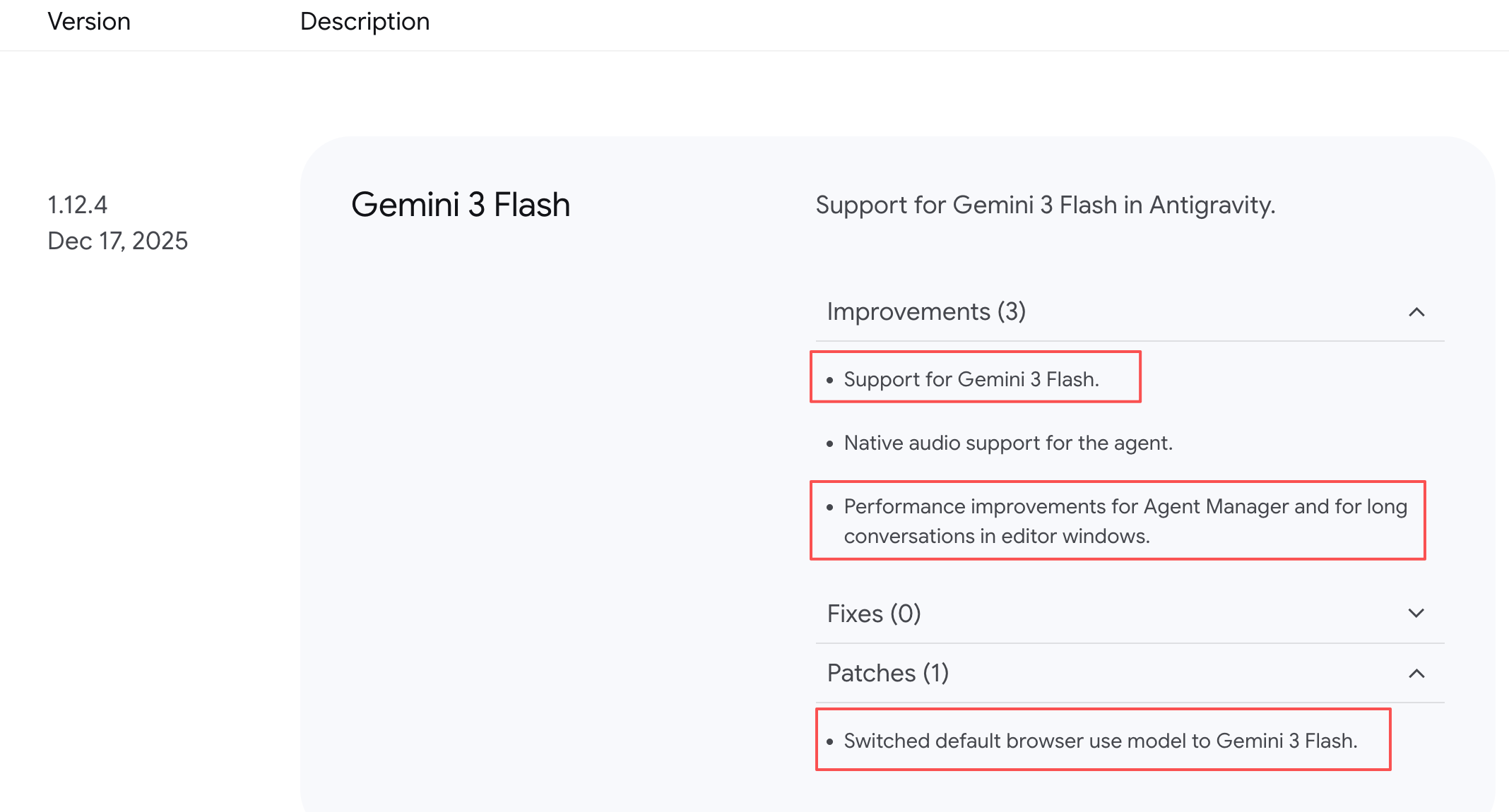
Task: Collapse the Improvements section chevron
Action: coord(1416,312)
